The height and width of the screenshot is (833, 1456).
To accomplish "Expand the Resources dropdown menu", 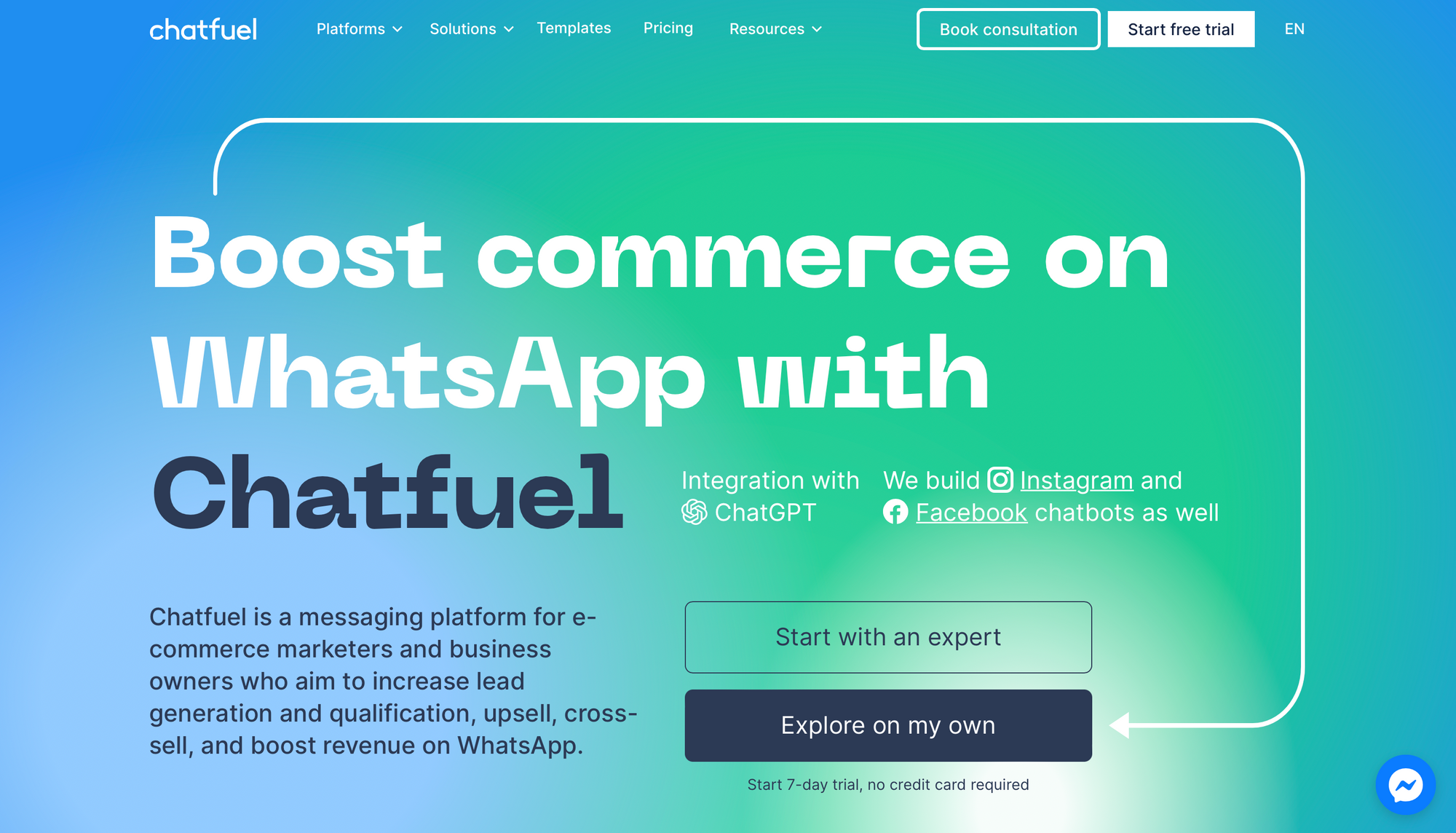I will coord(775,29).
